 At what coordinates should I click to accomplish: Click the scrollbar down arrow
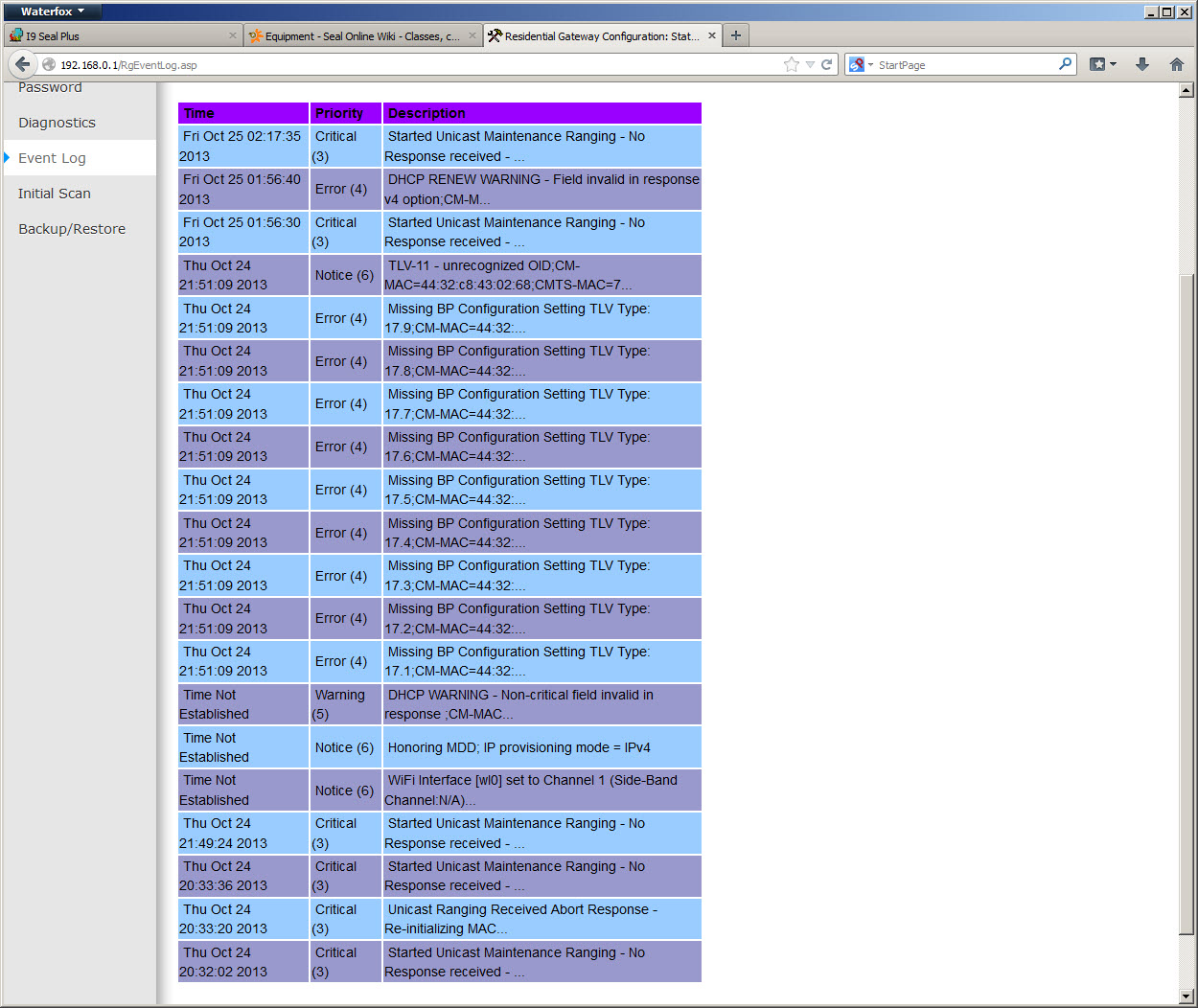pyautogui.click(x=1186, y=996)
